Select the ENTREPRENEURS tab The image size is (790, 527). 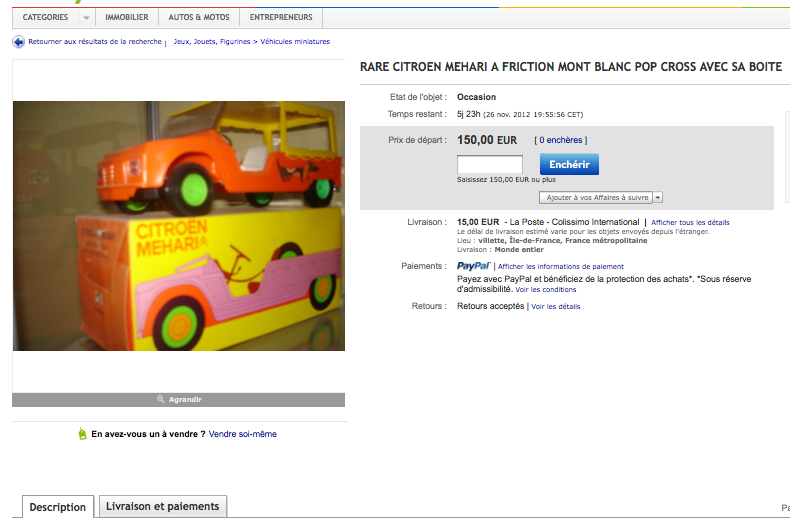tap(281, 17)
